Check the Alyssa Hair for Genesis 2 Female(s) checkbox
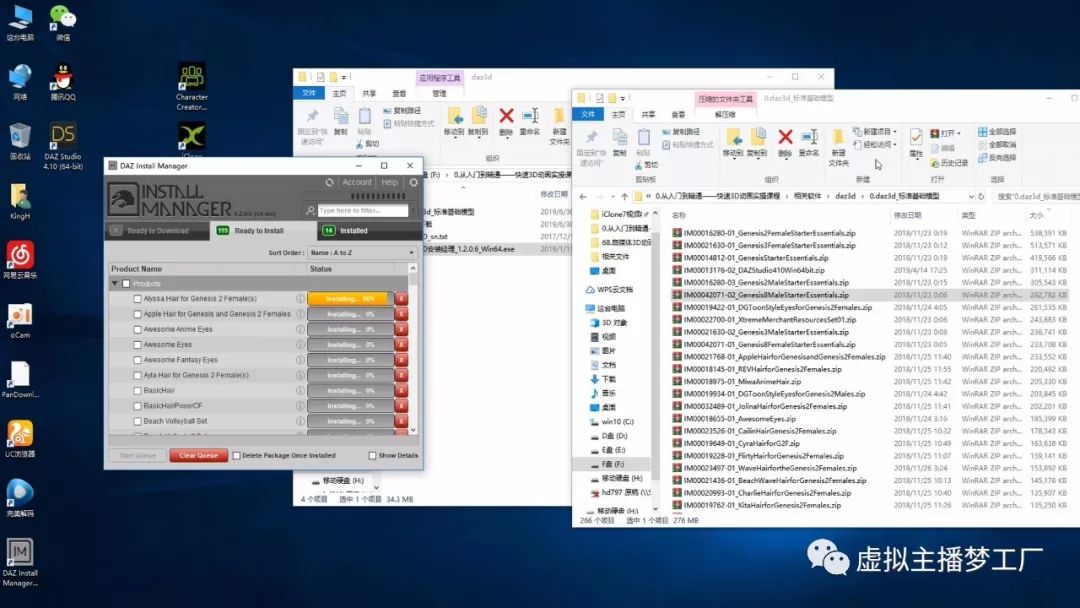 point(138,299)
